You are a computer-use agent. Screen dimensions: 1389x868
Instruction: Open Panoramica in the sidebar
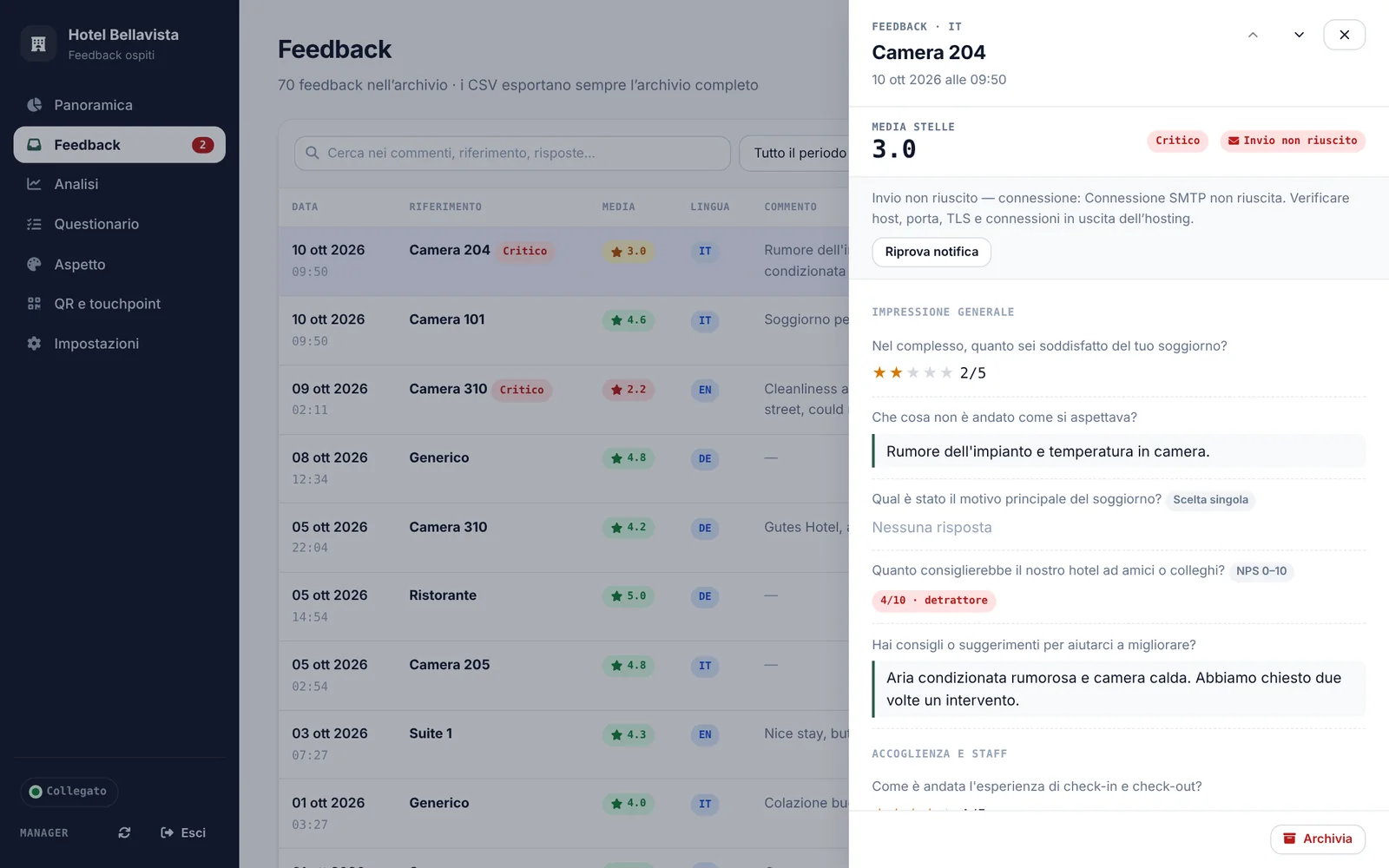(119, 105)
